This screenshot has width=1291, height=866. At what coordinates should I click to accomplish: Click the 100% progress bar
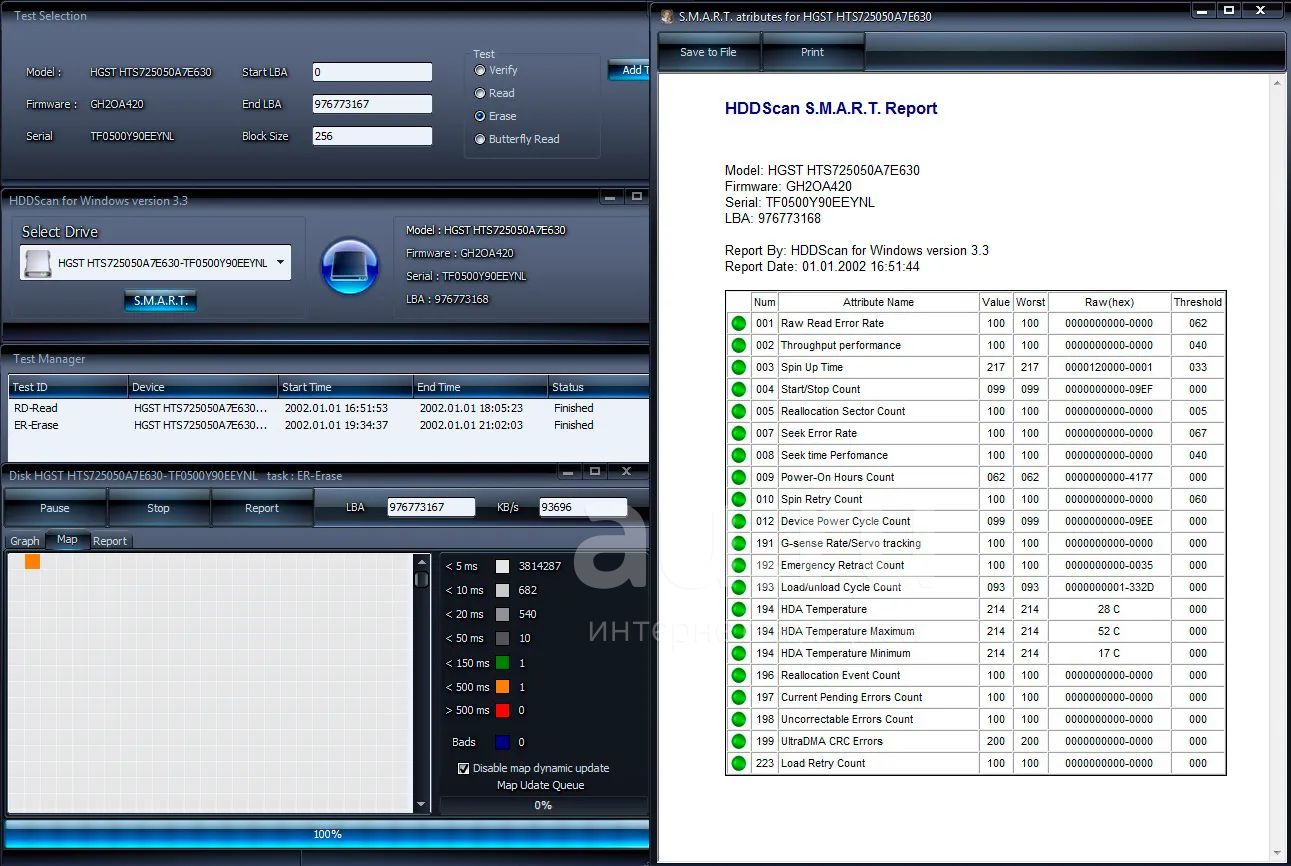(x=327, y=834)
